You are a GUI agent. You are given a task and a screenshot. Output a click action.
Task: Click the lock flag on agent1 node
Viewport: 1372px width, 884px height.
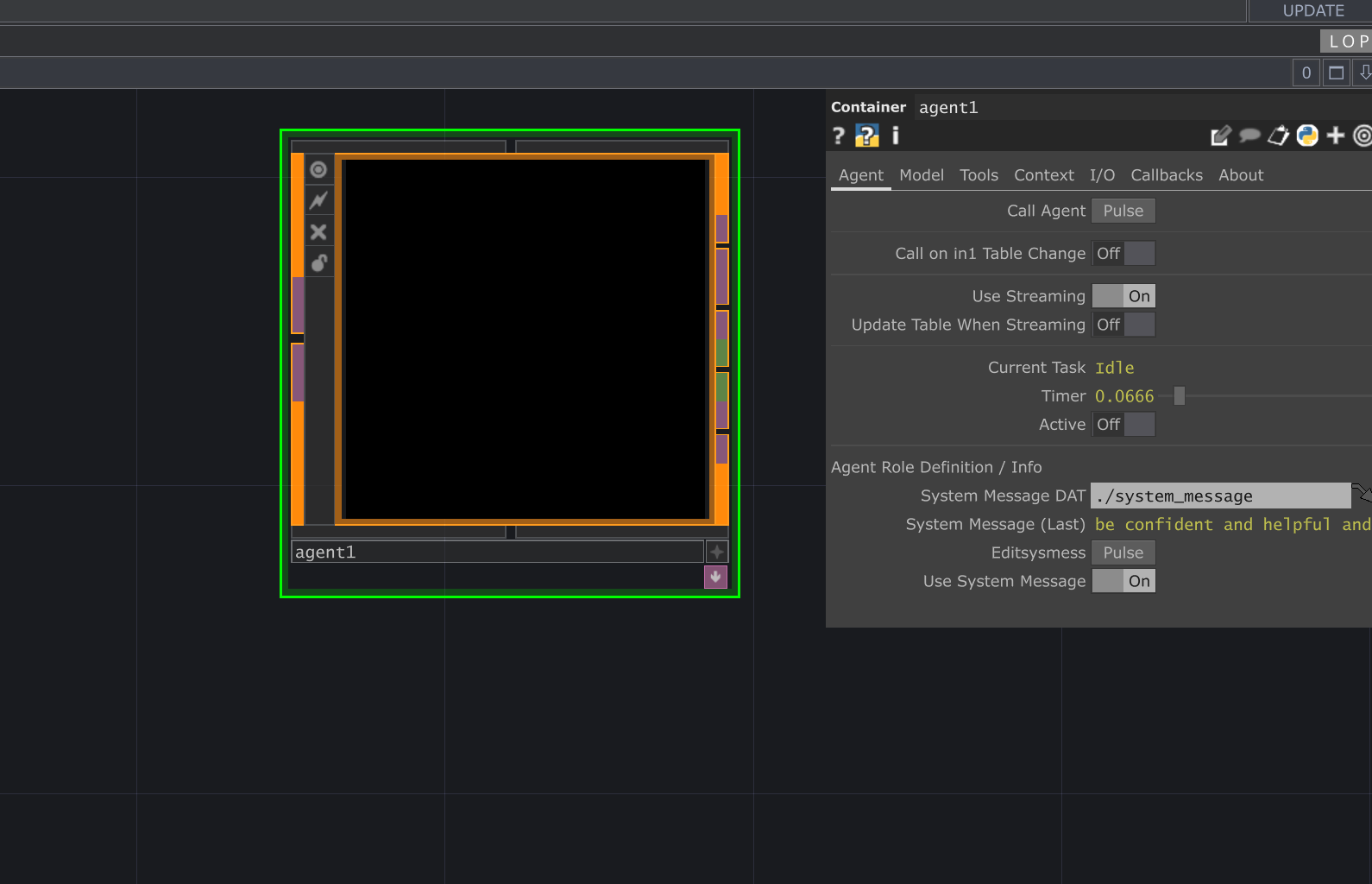pyautogui.click(x=318, y=262)
